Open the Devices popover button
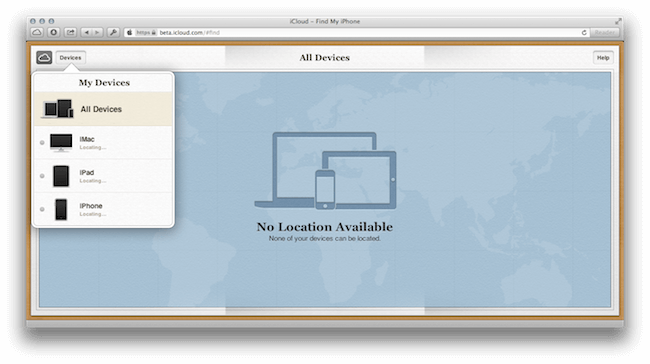650x364 pixels. (x=70, y=58)
